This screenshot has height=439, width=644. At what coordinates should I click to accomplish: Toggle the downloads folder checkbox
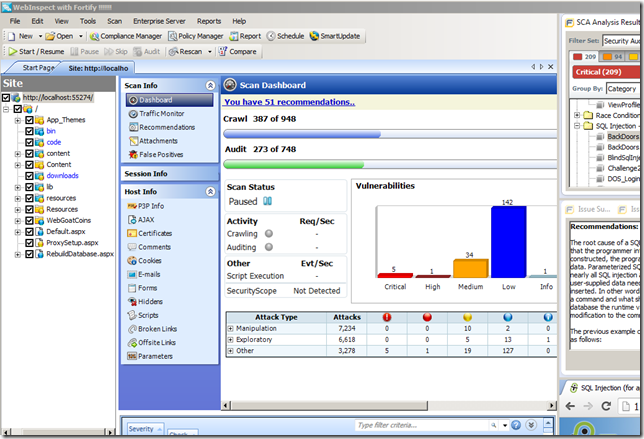point(29,175)
